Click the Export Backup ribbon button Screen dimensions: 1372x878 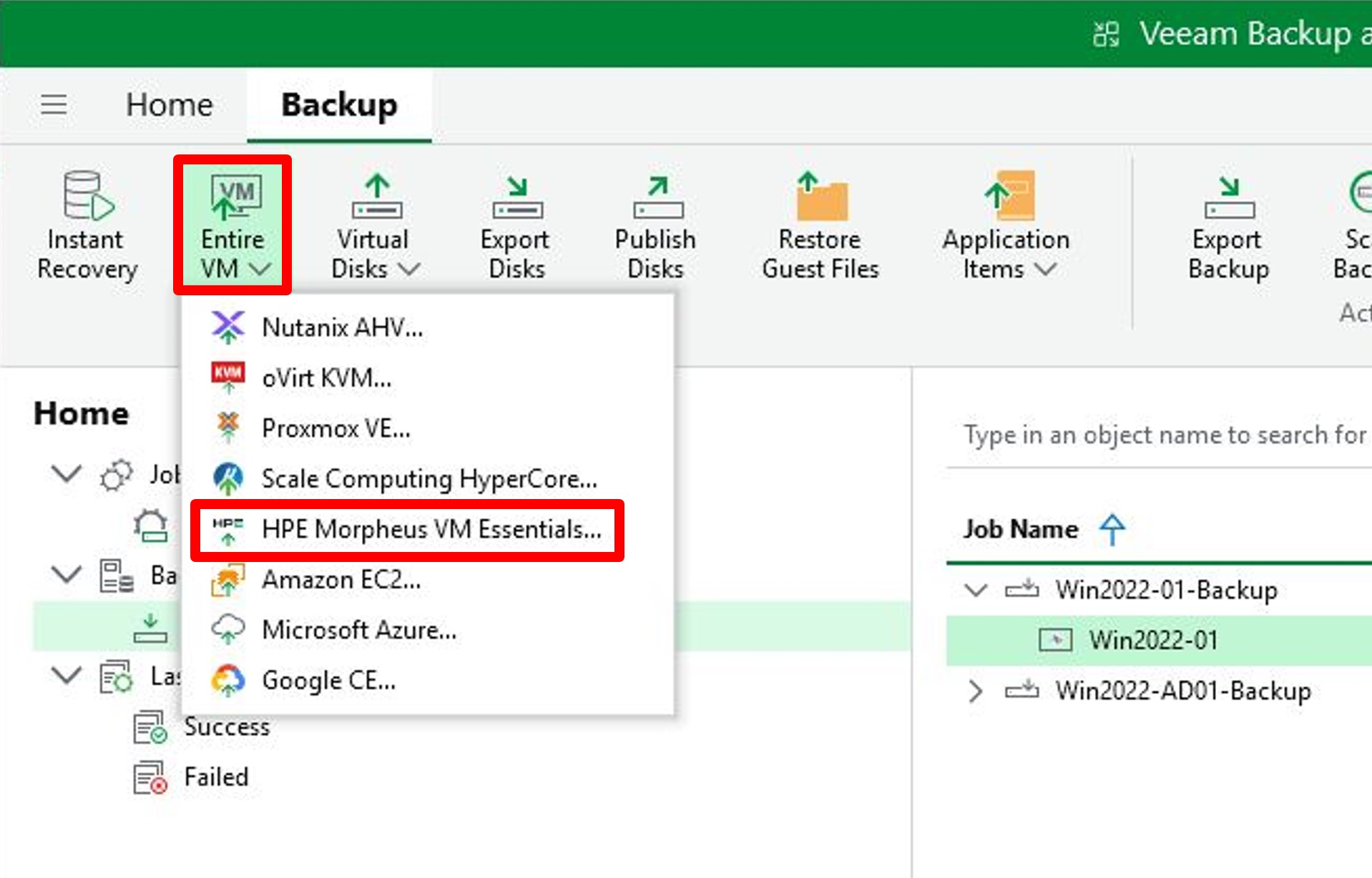point(1228,225)
